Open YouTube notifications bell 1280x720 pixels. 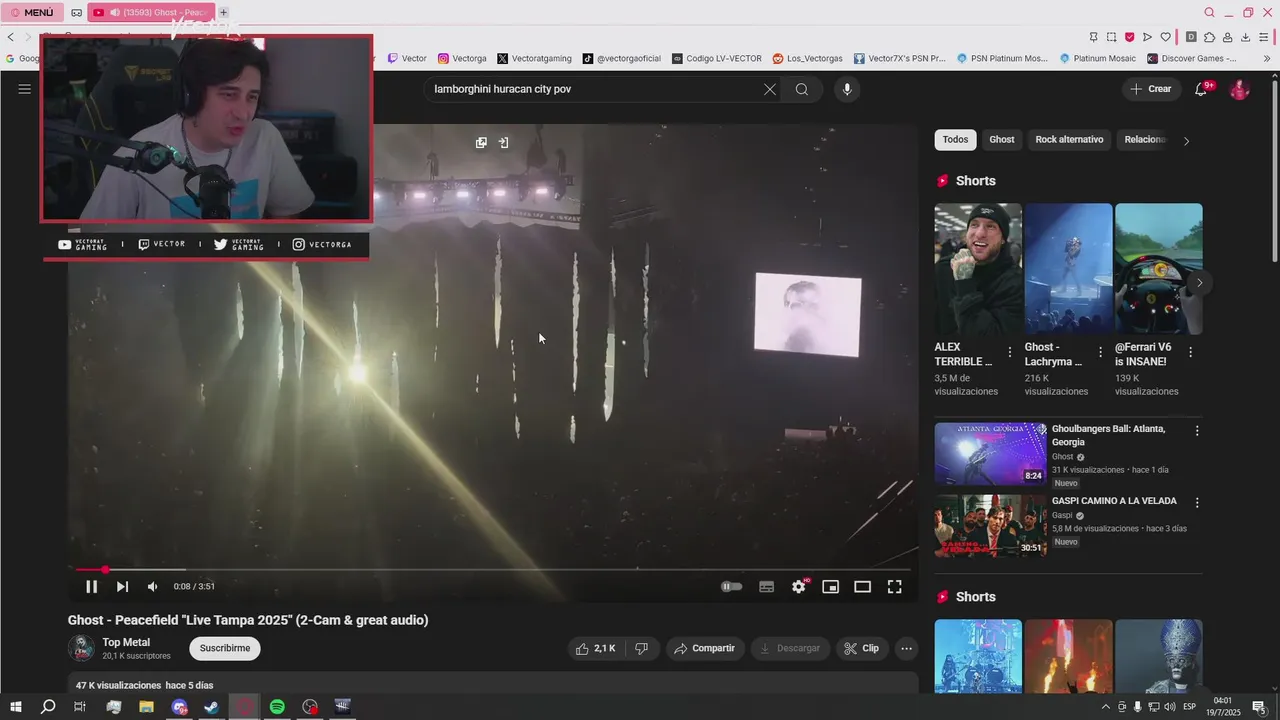click(x=1202, y=89)
